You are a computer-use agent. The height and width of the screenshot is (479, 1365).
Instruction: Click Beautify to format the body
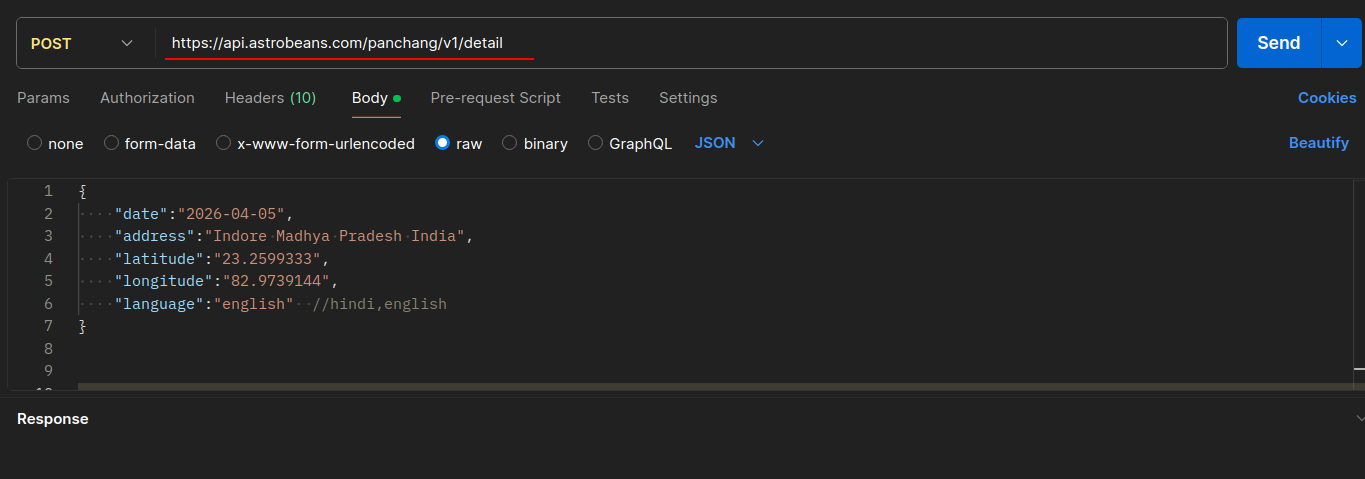click(x=1318, y=143)
